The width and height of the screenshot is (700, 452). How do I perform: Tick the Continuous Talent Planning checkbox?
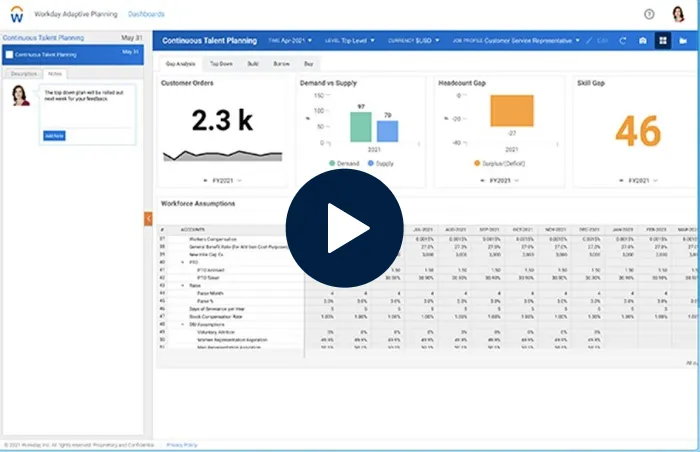click(9, 55)
